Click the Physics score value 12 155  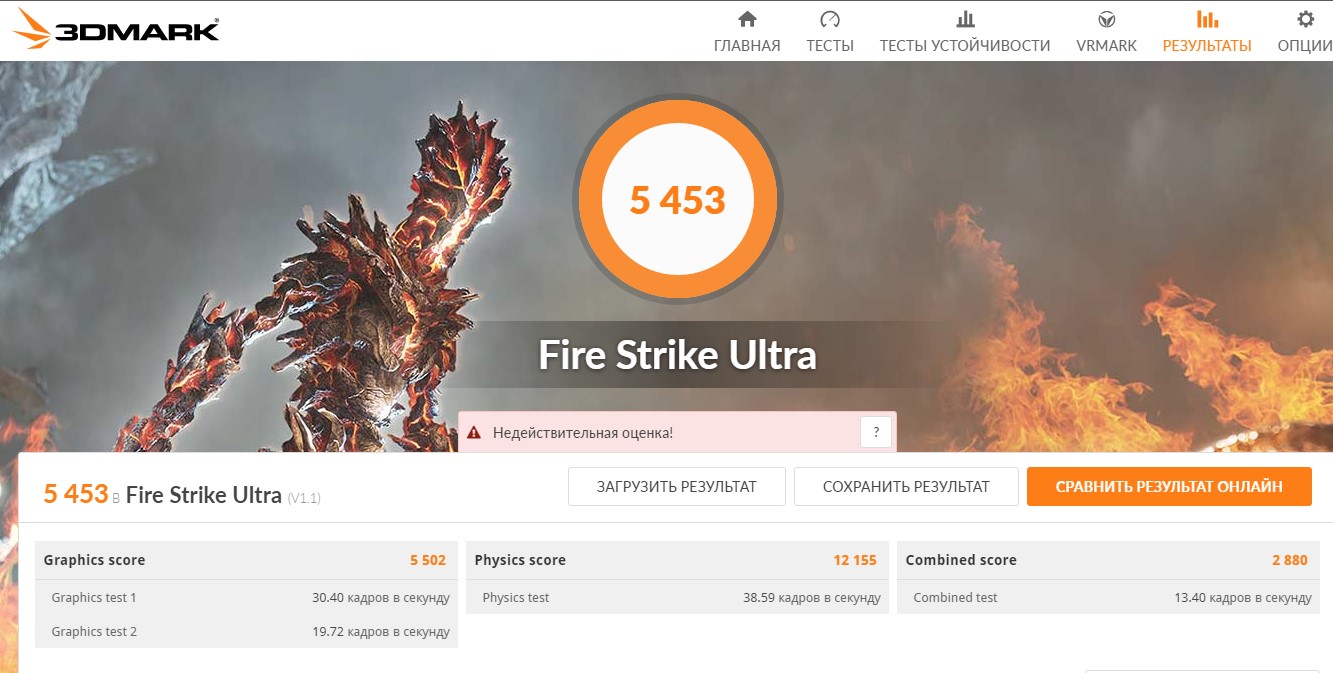click(855, 560)
